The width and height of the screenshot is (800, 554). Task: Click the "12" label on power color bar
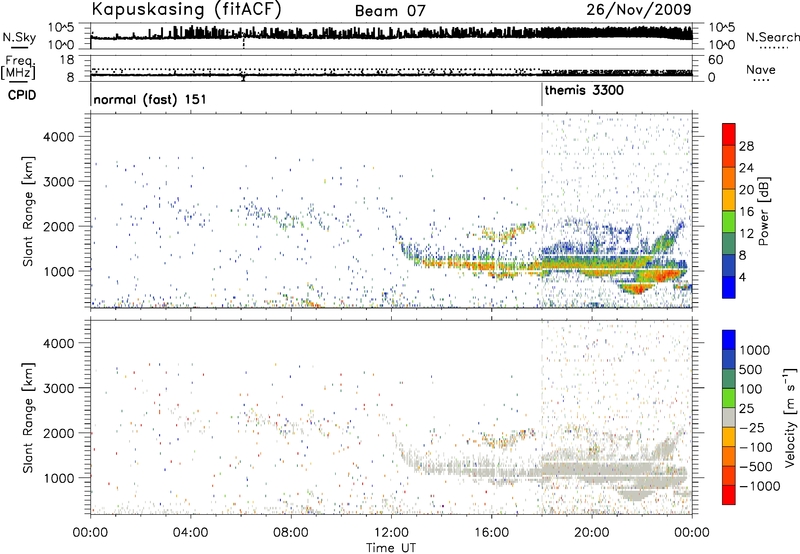tap(746, 234)
